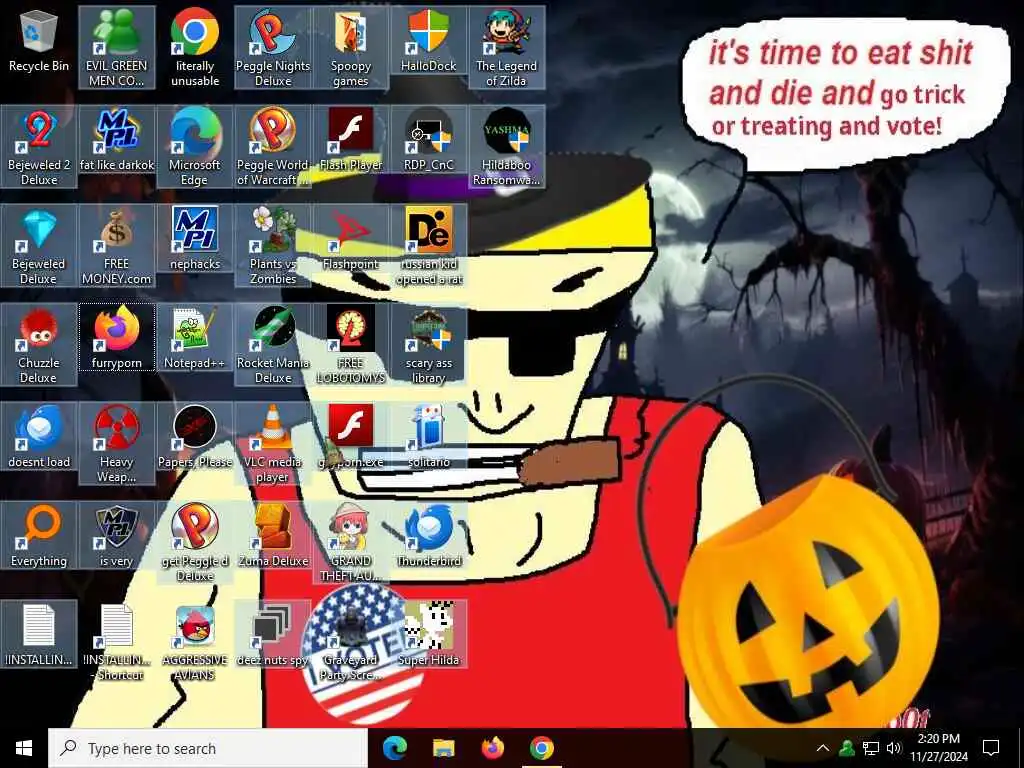Screen dimensions: 1024x768
Task: Select the AGGRESSIVE AVIANS shortcut
Action: (195, 642)
